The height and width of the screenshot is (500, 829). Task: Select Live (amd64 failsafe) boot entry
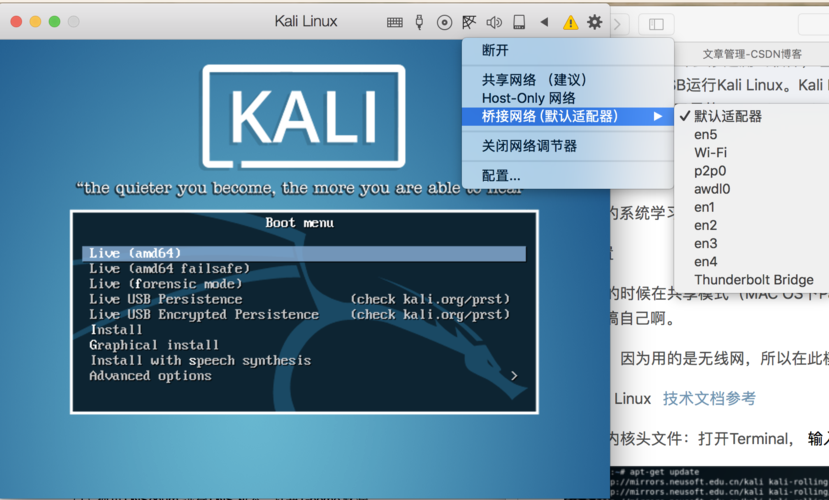tap(169, 268)
